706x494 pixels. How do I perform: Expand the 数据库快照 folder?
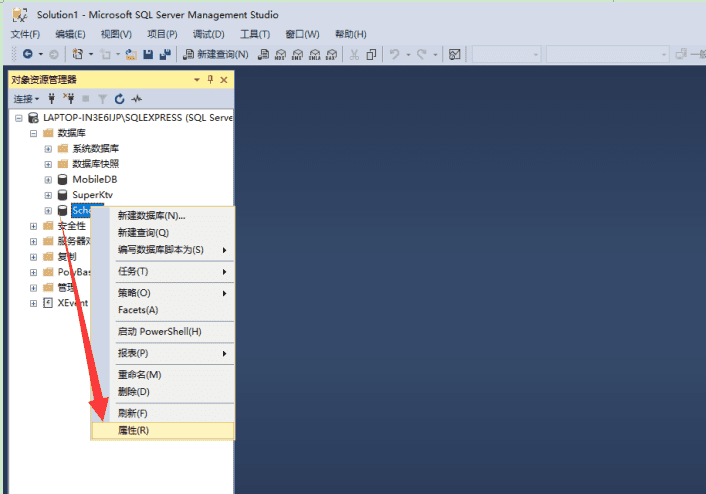click(x=48, y=164)
